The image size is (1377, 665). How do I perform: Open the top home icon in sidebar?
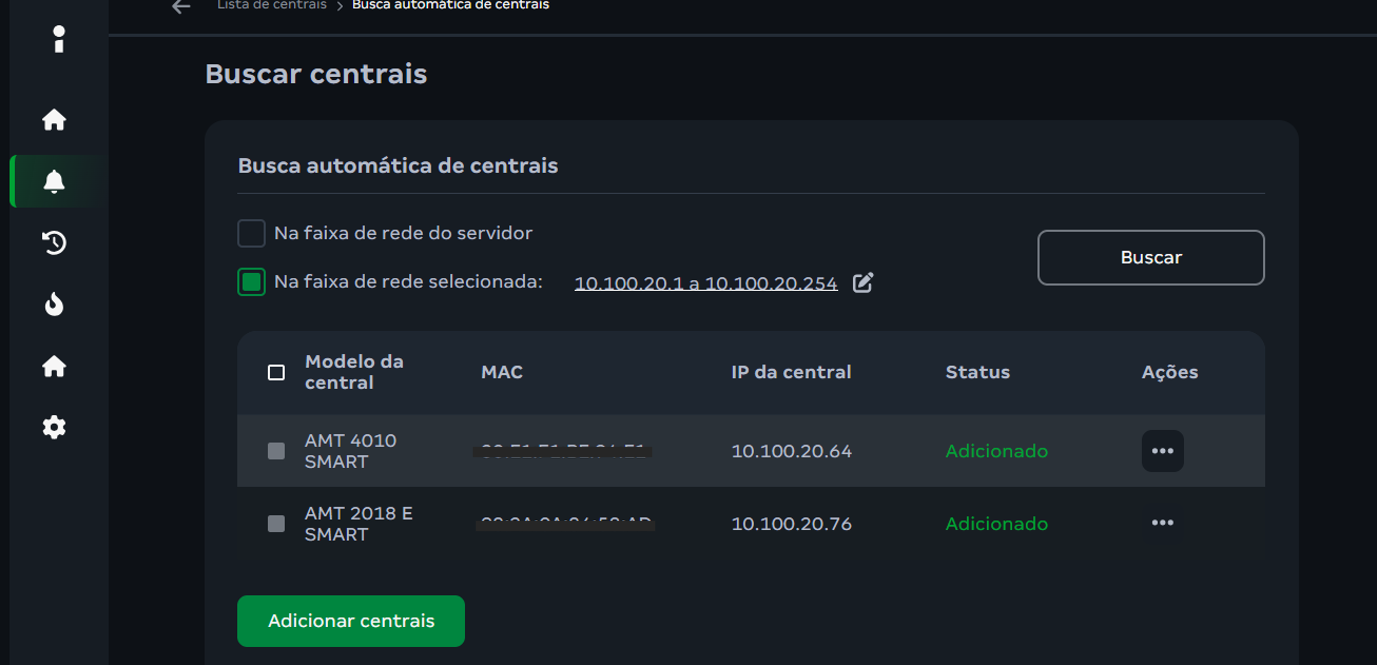pos(54,120)
